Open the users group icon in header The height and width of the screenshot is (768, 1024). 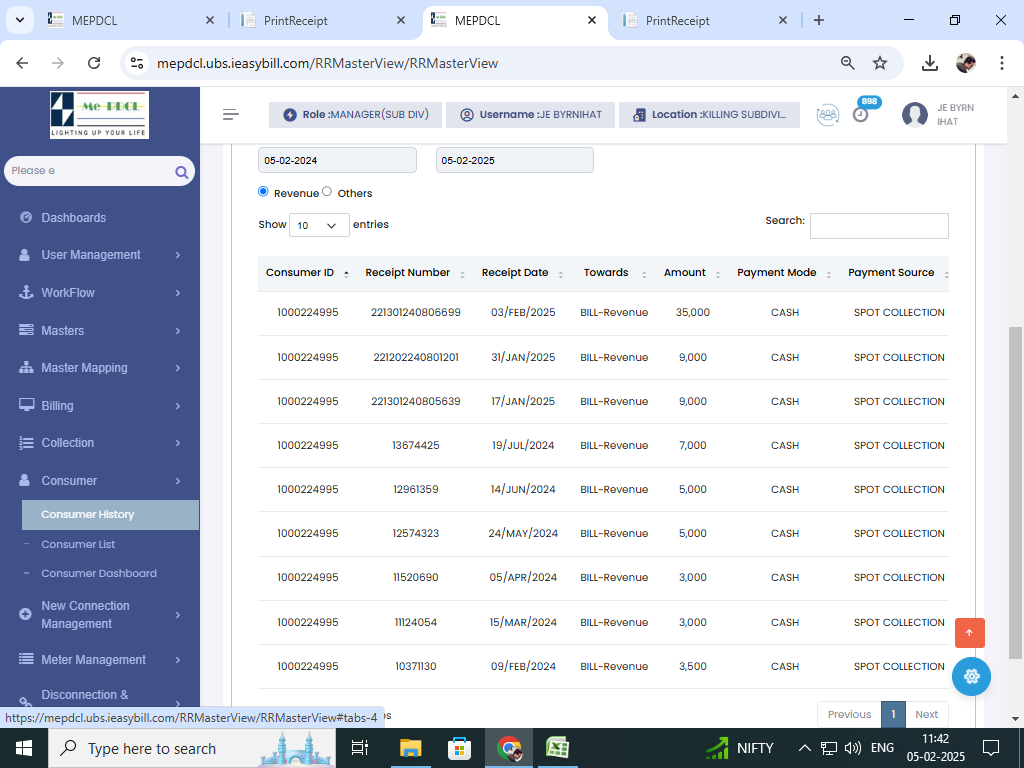pos(827,115)
